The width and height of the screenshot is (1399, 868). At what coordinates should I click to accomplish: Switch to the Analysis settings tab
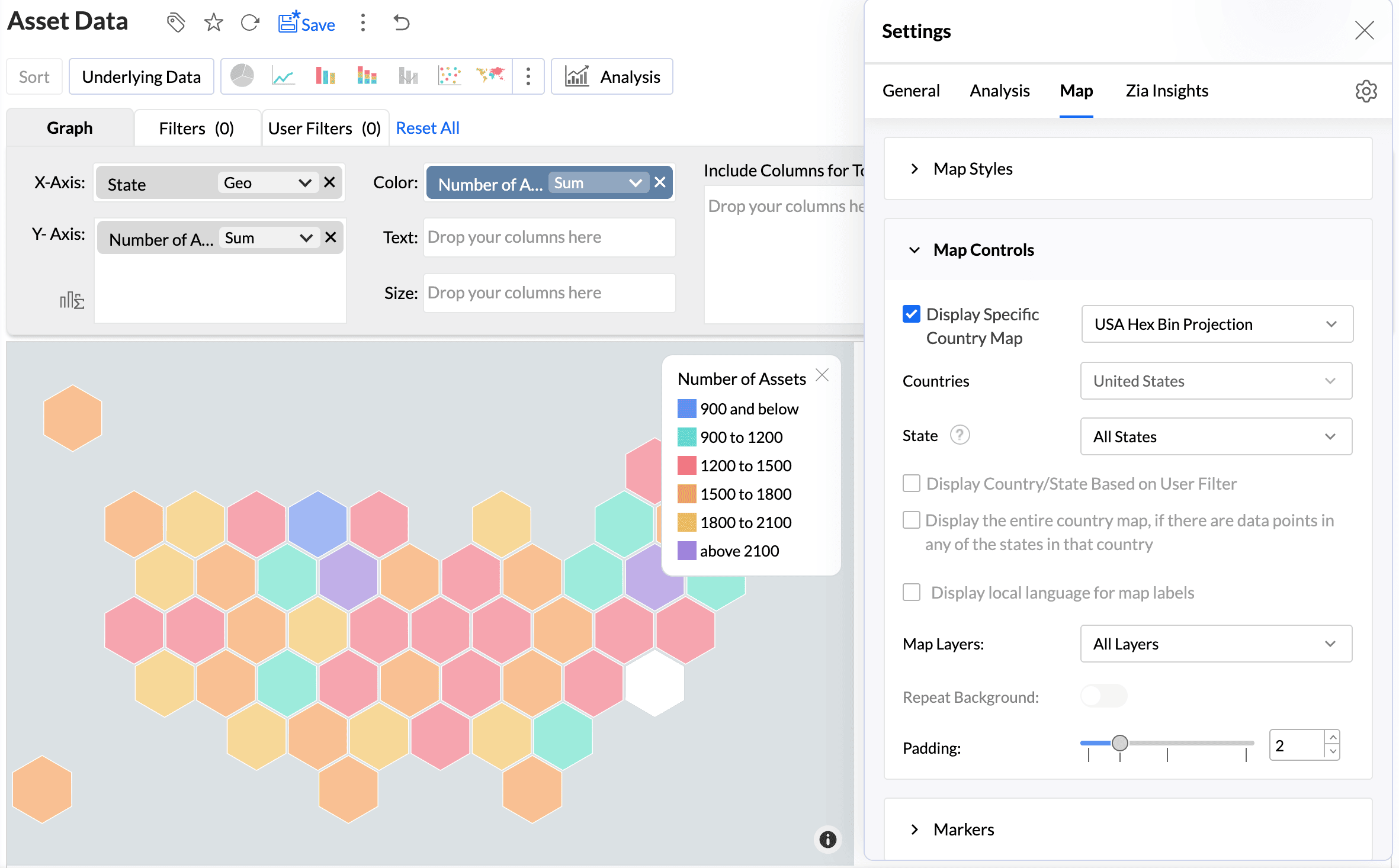coord(999,91)
